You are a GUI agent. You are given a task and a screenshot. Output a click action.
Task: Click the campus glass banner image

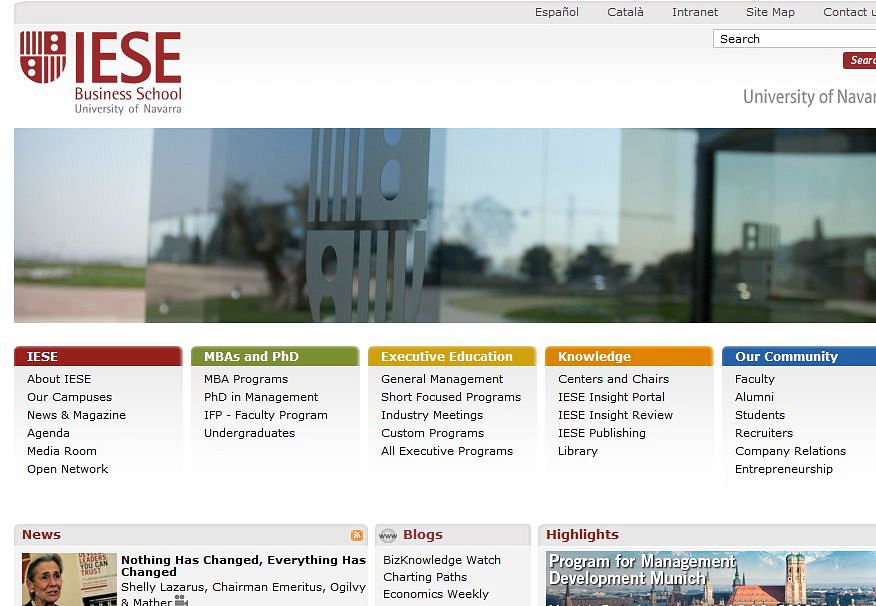tap(445, 225)
